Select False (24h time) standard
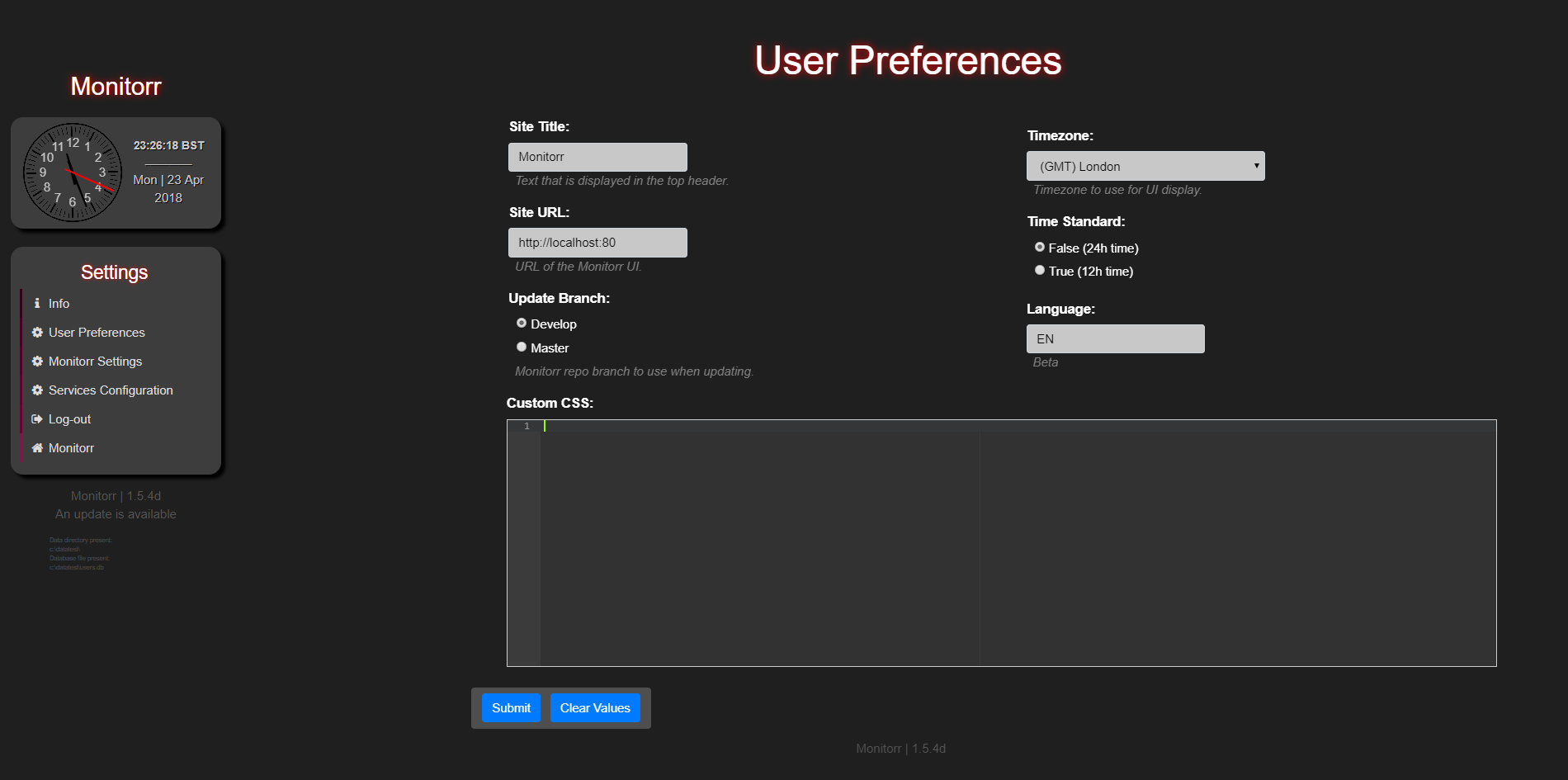The width and height of the screenshot is (1568, 780). pyautogui.click(x=1039, y=246)
